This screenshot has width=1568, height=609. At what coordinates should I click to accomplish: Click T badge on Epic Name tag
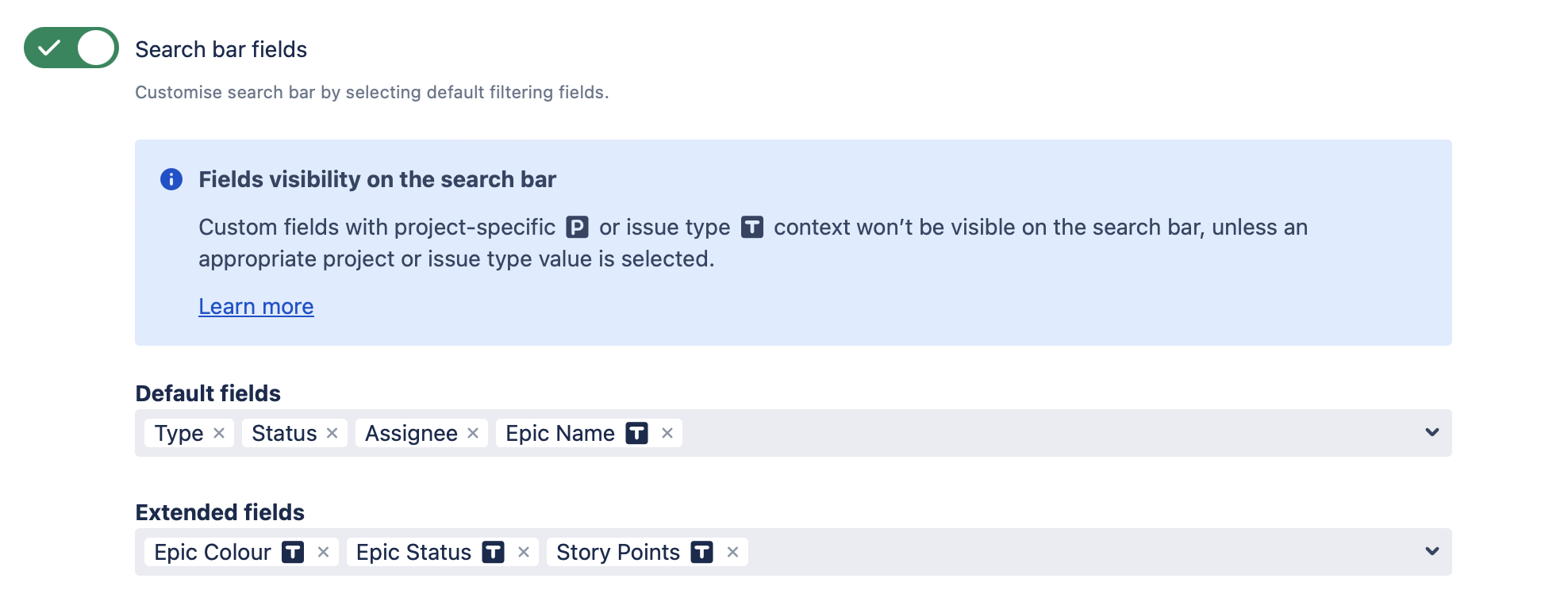[x=636, y=433]
